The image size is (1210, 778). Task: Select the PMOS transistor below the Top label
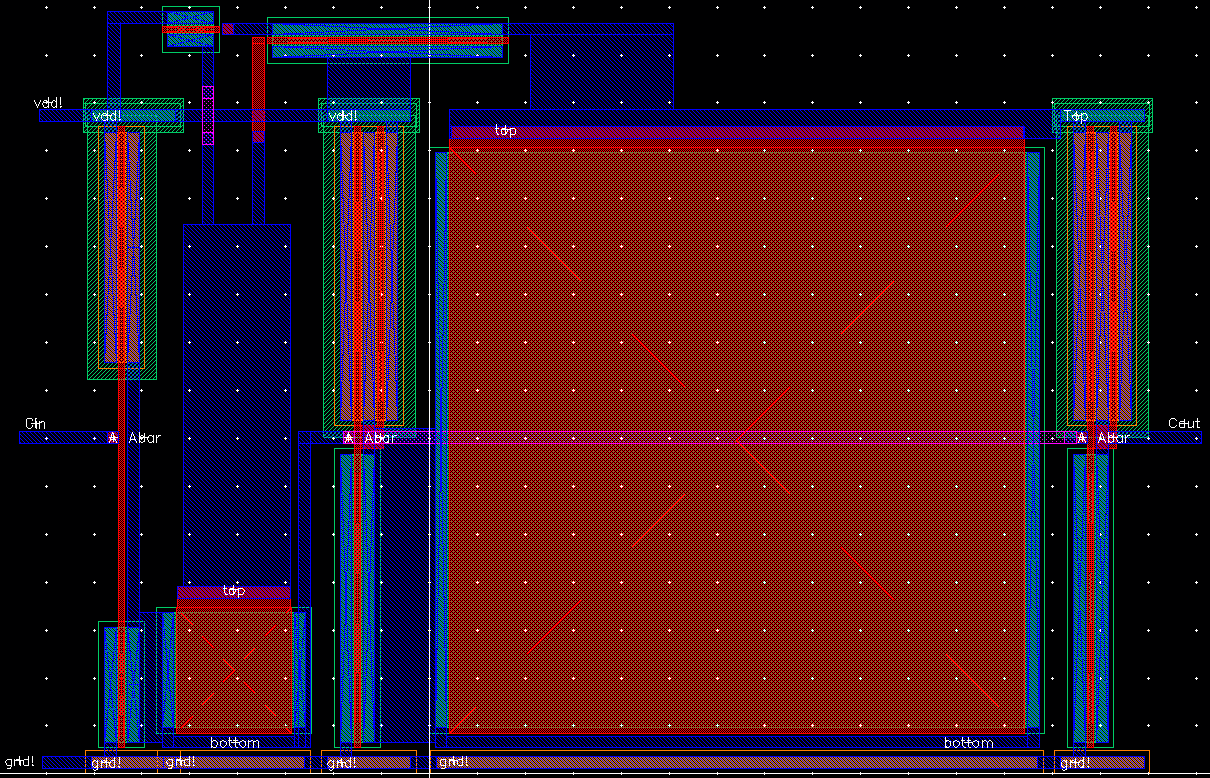click(1102, 275)
